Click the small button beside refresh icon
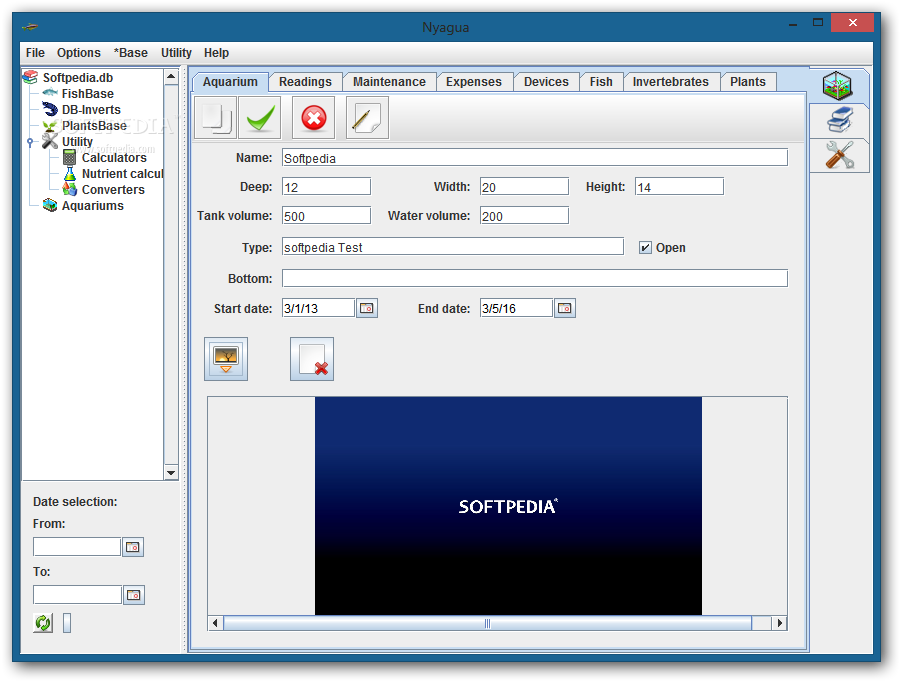 tap(67, 623)
